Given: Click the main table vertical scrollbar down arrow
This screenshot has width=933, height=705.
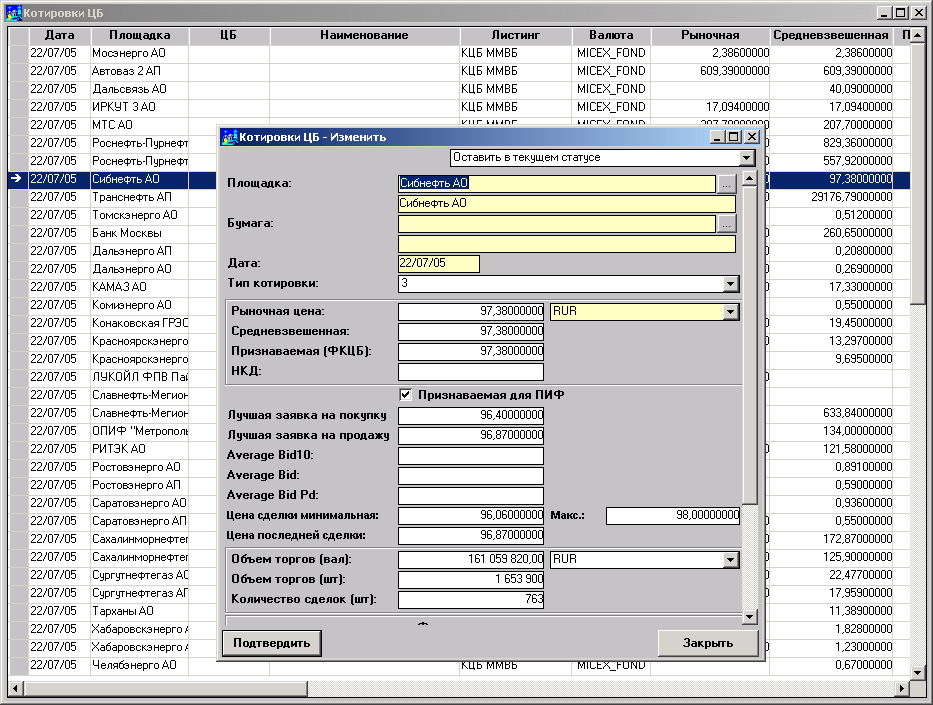Looking at the screenshot, I should 917,673.
